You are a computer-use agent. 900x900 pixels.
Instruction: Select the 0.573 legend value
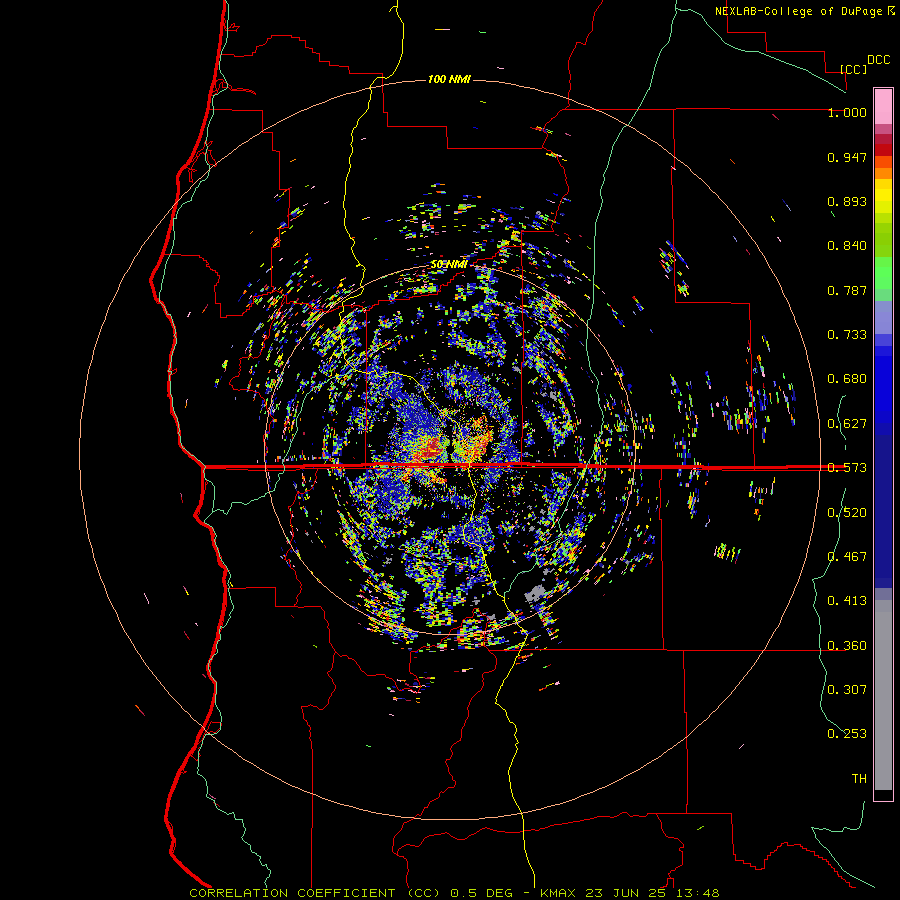click(847, 468)
